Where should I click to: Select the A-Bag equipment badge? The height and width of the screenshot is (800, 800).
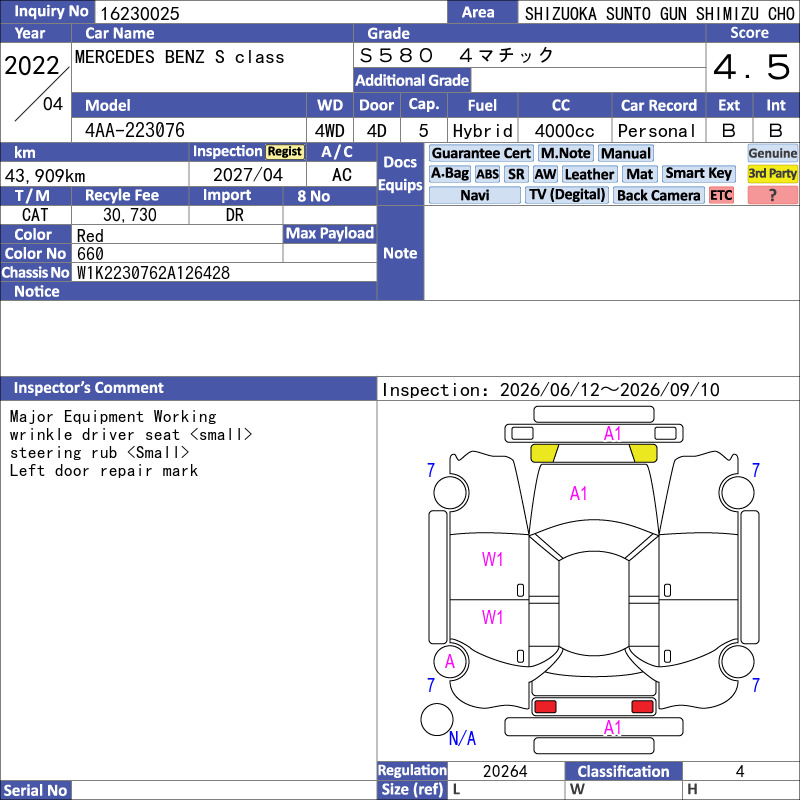point(449,174)
